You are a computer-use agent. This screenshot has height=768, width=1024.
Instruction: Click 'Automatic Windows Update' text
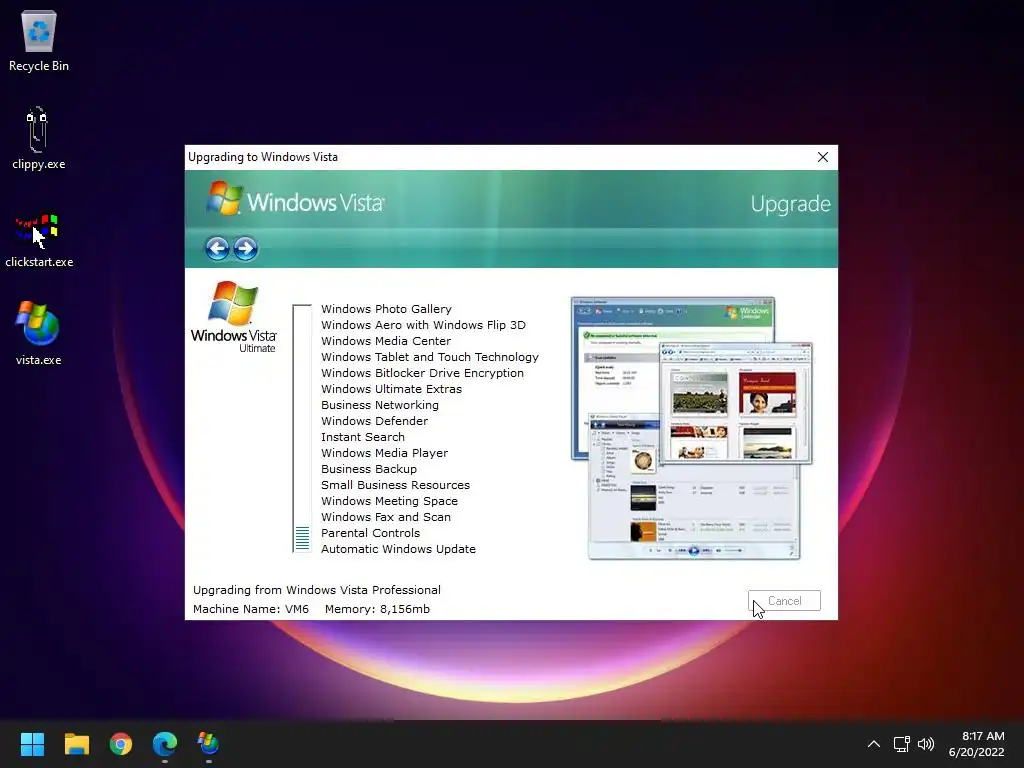[x=398, y=549]
